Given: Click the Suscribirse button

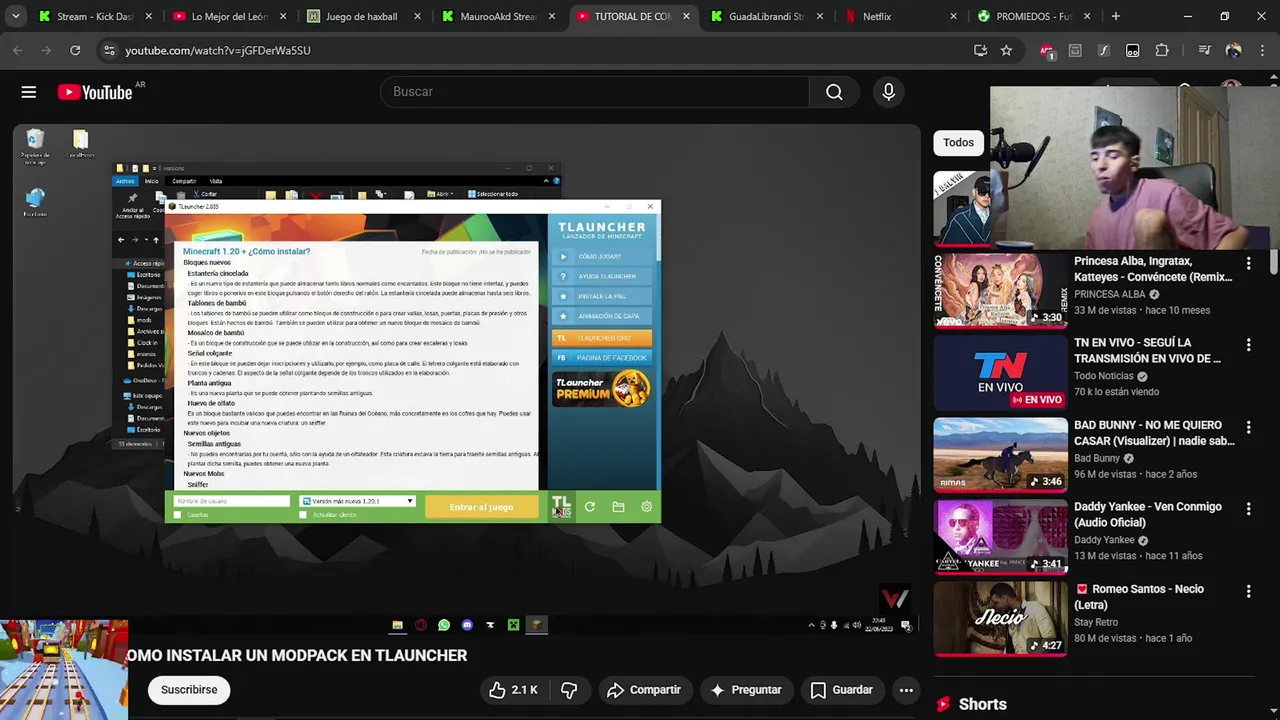Looking at the screenshot, I should (189, 690).
